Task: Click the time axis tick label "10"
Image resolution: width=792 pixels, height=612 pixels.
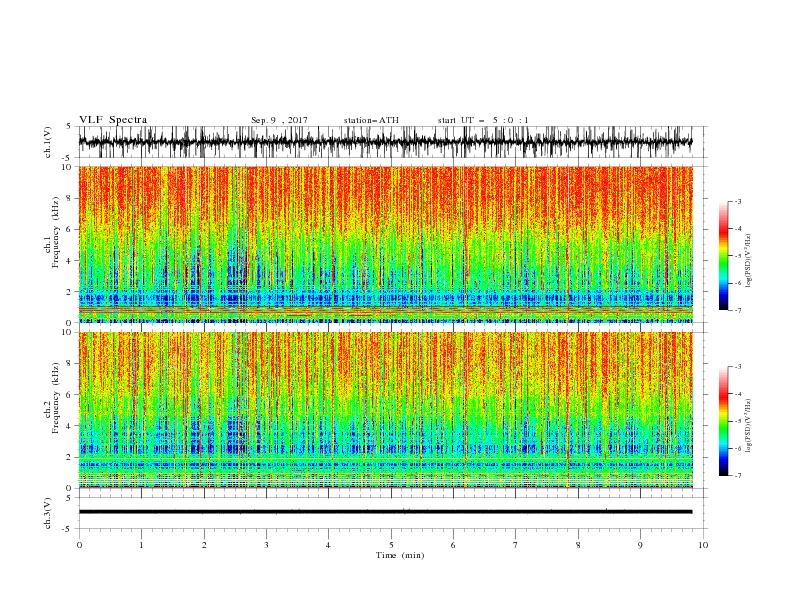Action: coord(703,545)
